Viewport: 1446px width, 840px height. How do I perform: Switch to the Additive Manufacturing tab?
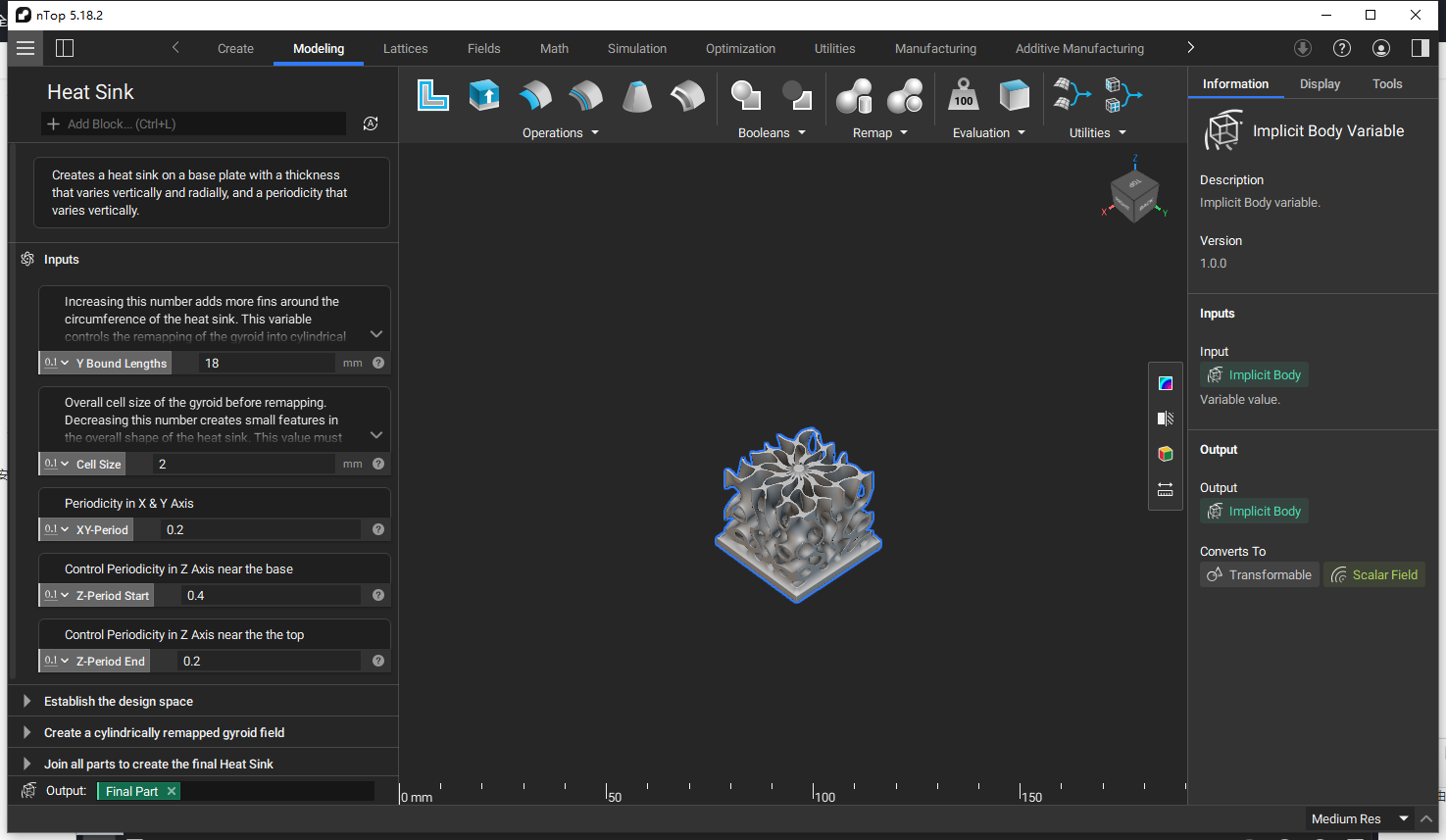pyautogui.click(x=1079, y=48)
